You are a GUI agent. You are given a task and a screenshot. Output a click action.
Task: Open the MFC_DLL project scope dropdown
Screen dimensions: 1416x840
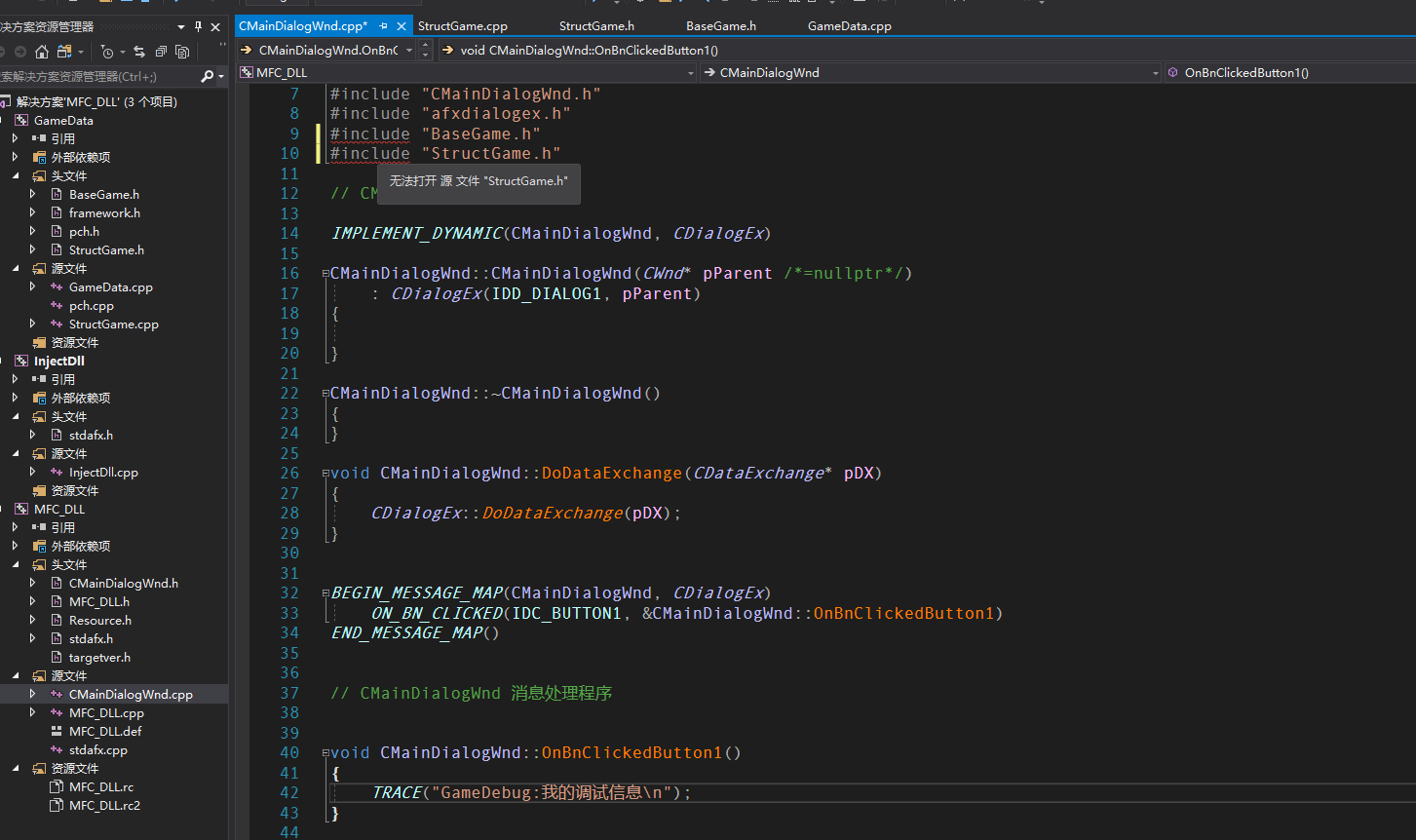[x=690, y=73]
